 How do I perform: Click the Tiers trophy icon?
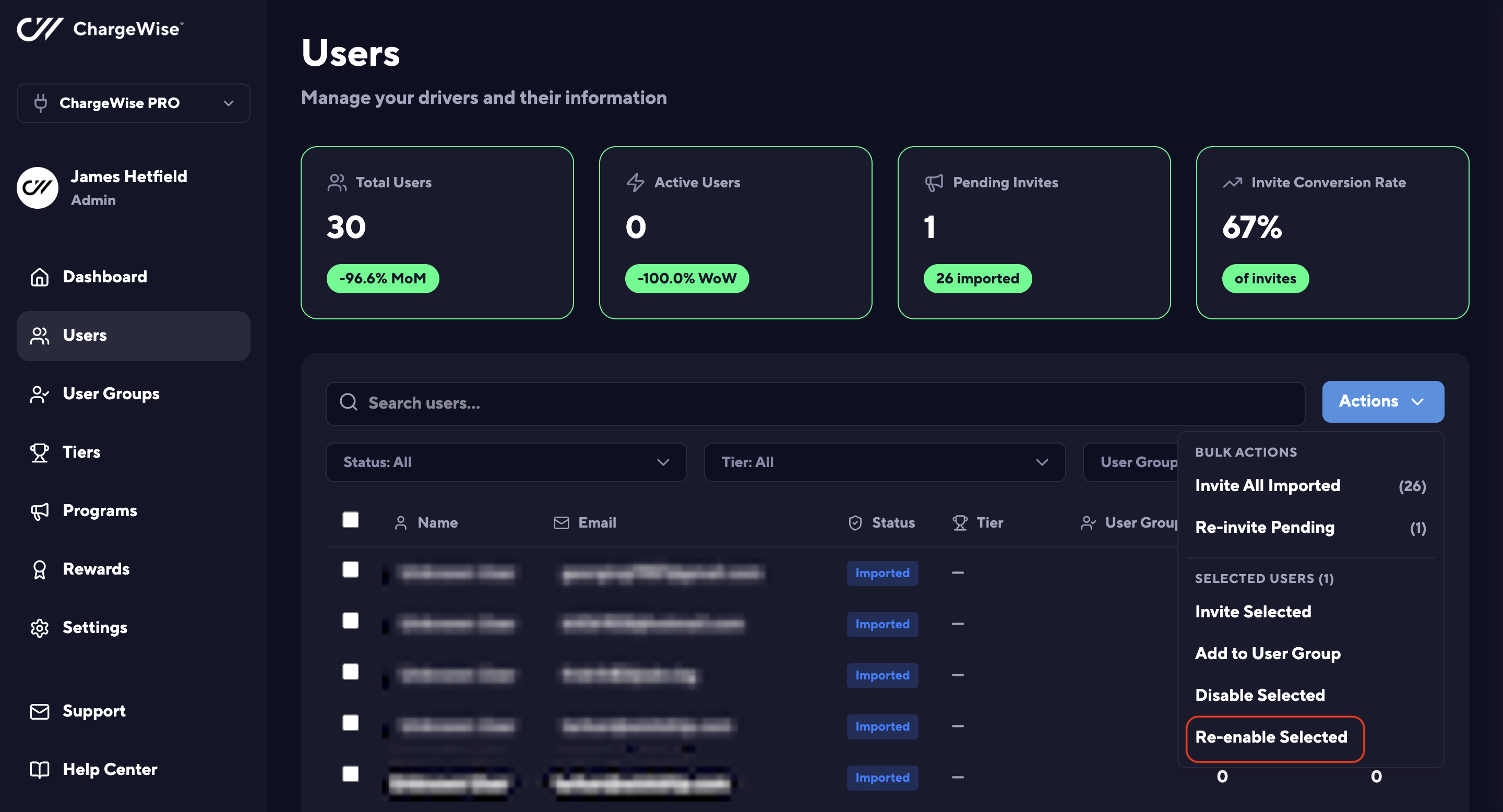point(39,452)
